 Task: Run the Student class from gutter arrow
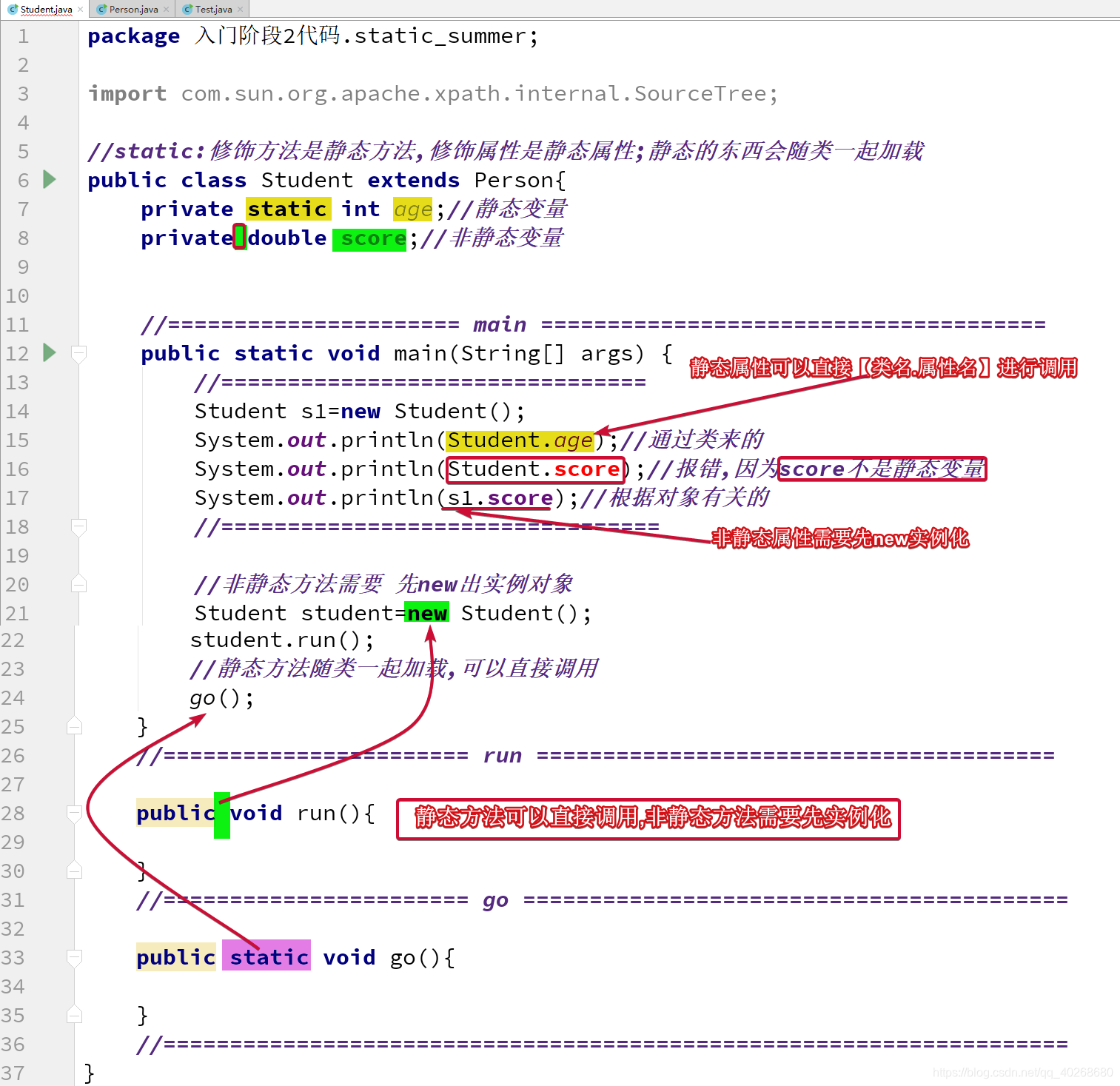tap(50, 179)
